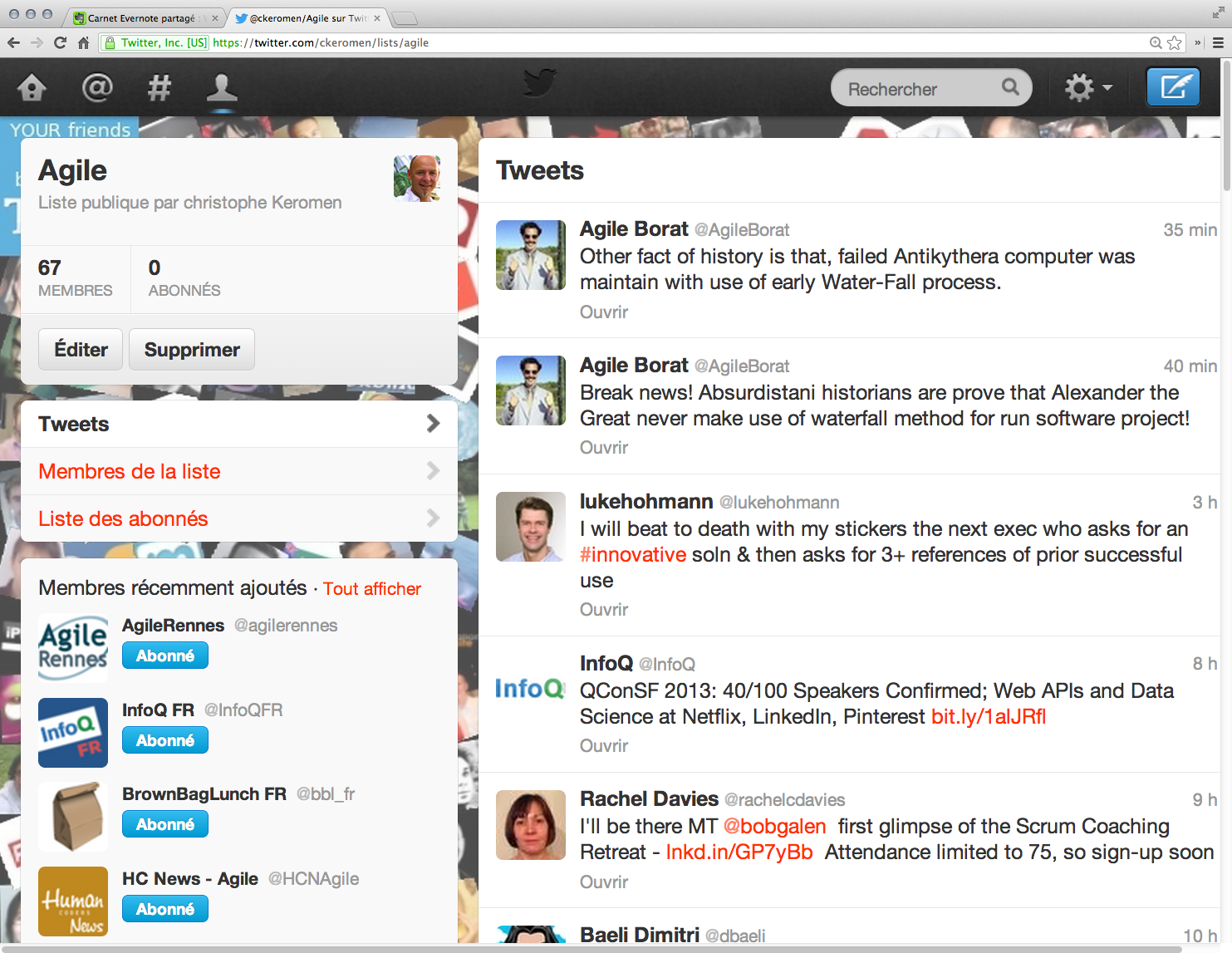1232x953 pixels.
Task: Open the # Discover hashtag icon
Action: [x=159, y=87]
